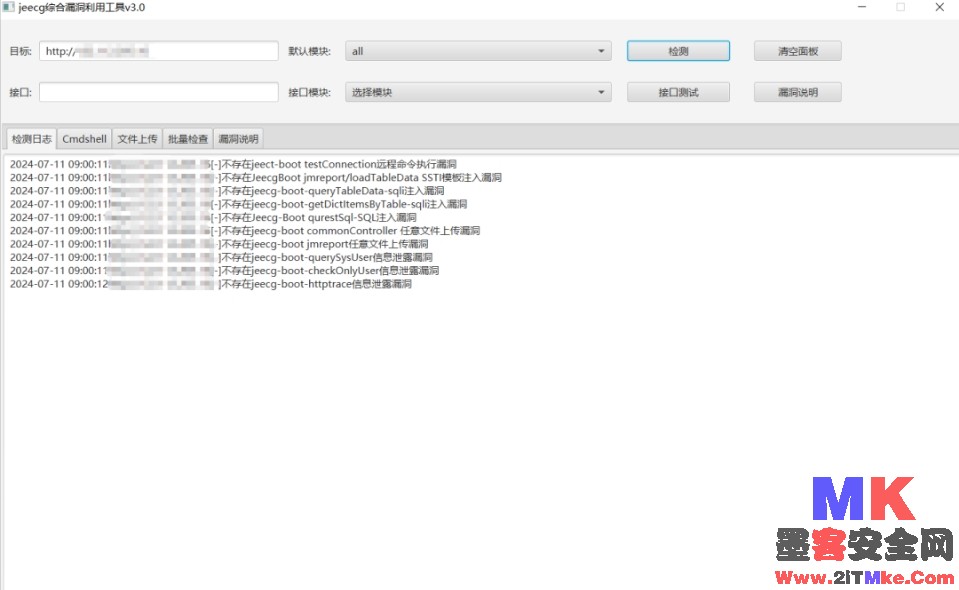Viewport: 959px width, 590px height.
Task: Switch to the 检测日志 tab
Action: pos(31,139)
